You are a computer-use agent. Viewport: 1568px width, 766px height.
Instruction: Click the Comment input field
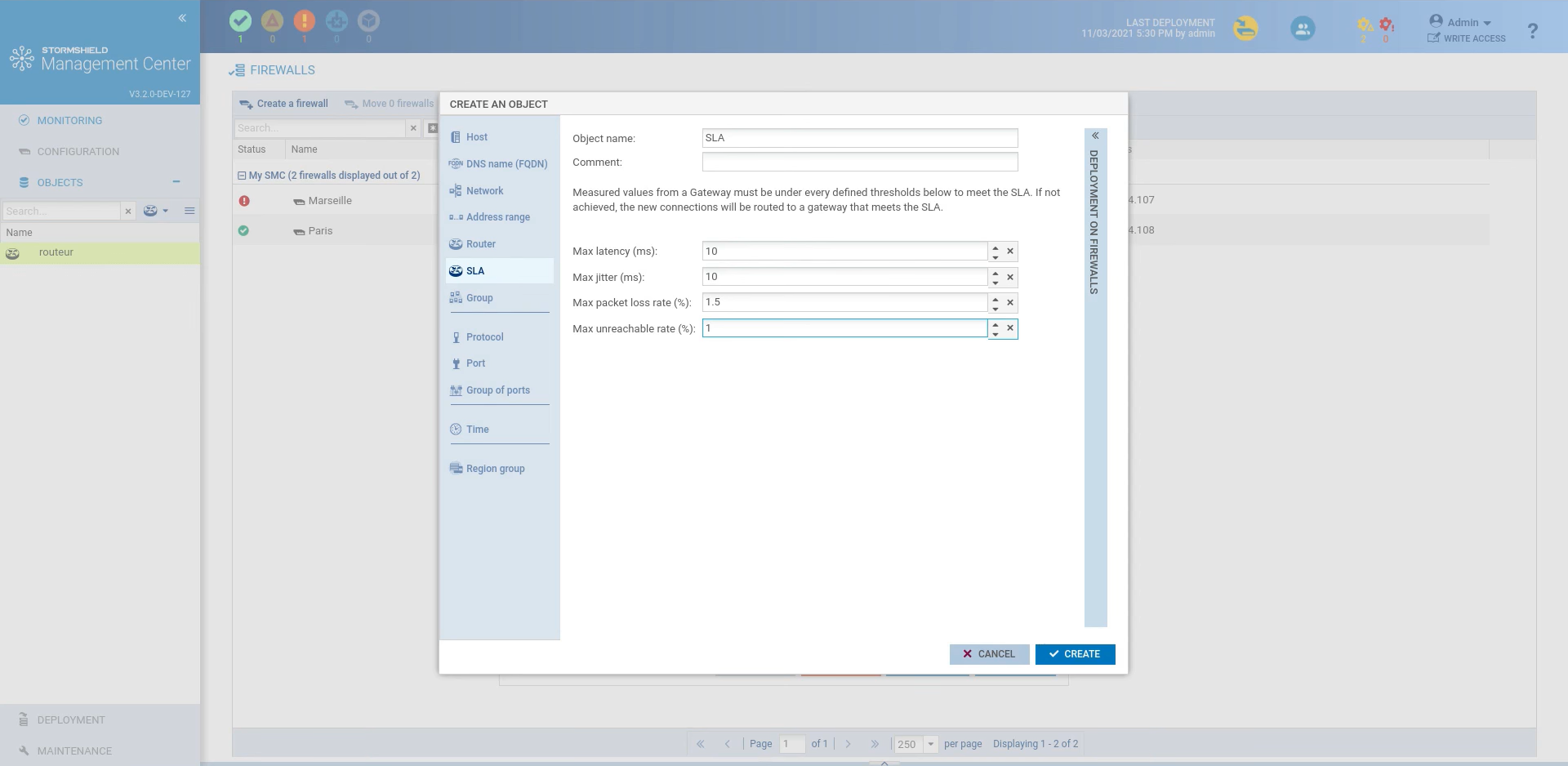859,163
